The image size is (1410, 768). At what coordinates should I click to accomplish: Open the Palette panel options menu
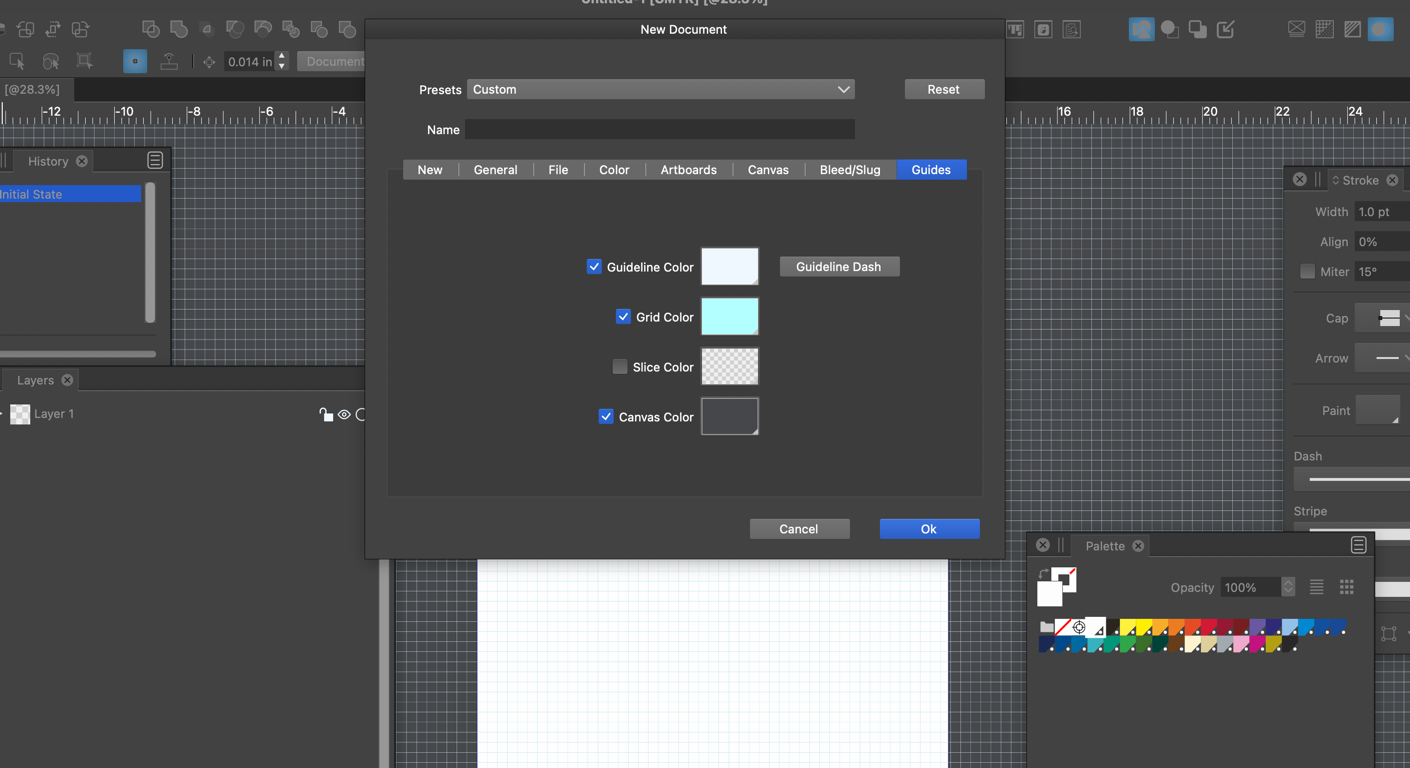pos(1358,545)
